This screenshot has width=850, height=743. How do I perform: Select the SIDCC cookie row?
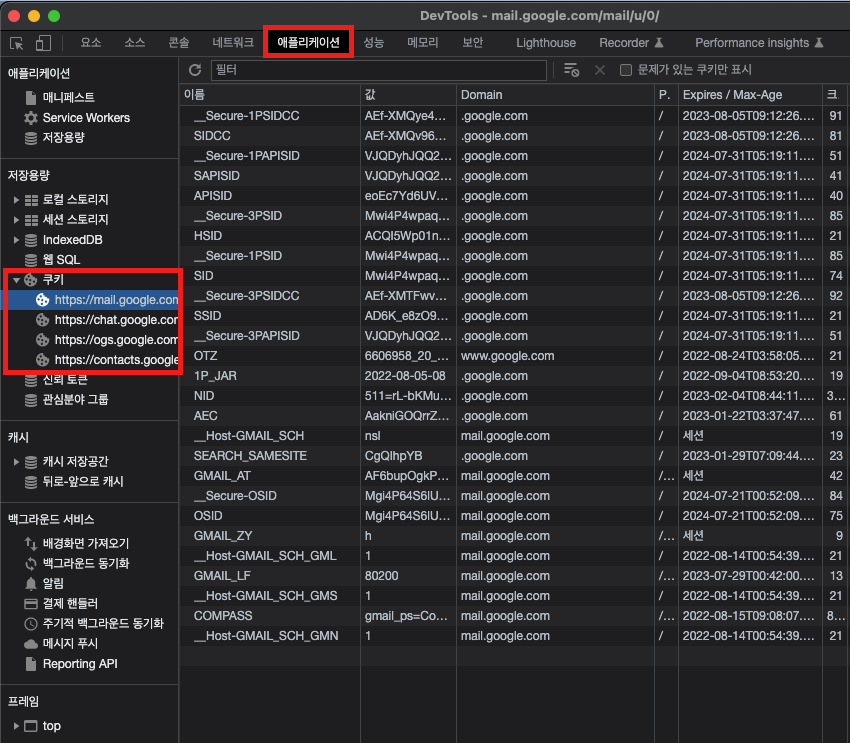click(x=514, y=136)
